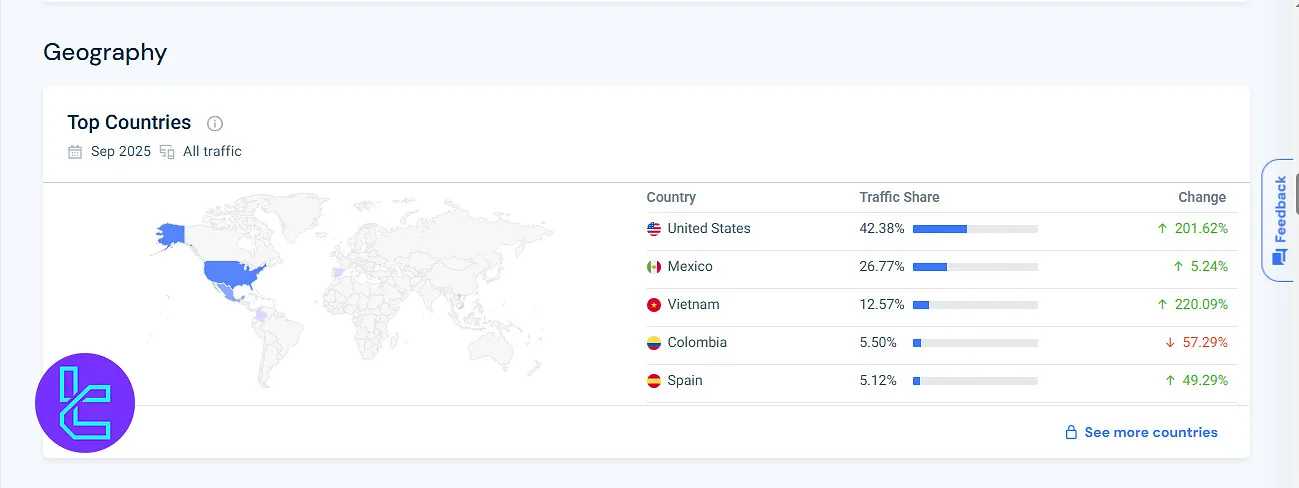Click the green up arrow next to 49.29%
This screenshot has width=1299, height=488.
coord(1170,381)
